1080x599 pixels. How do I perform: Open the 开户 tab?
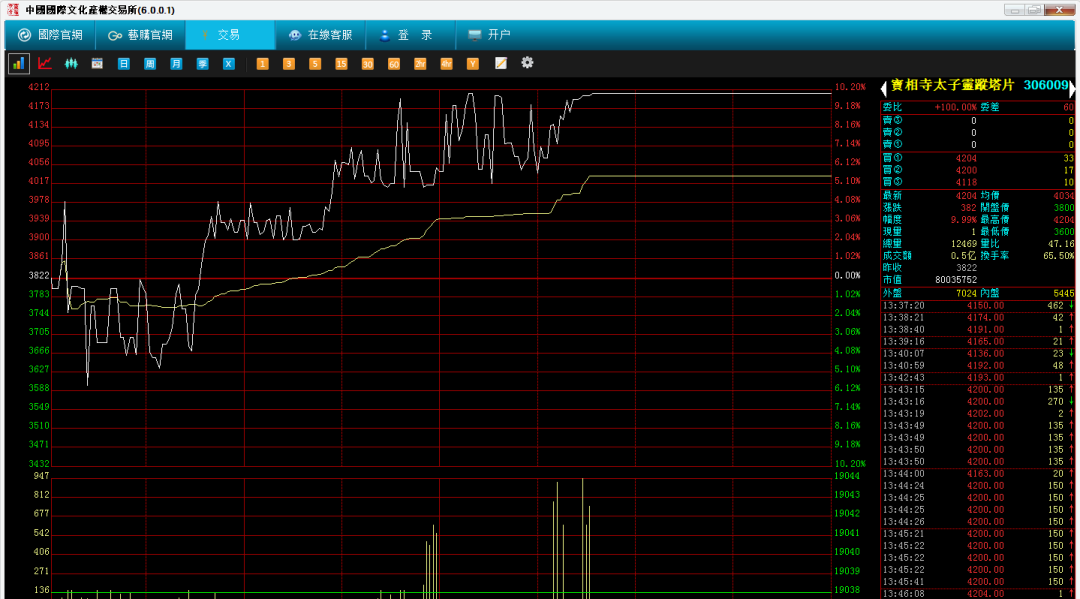[490, 34]
